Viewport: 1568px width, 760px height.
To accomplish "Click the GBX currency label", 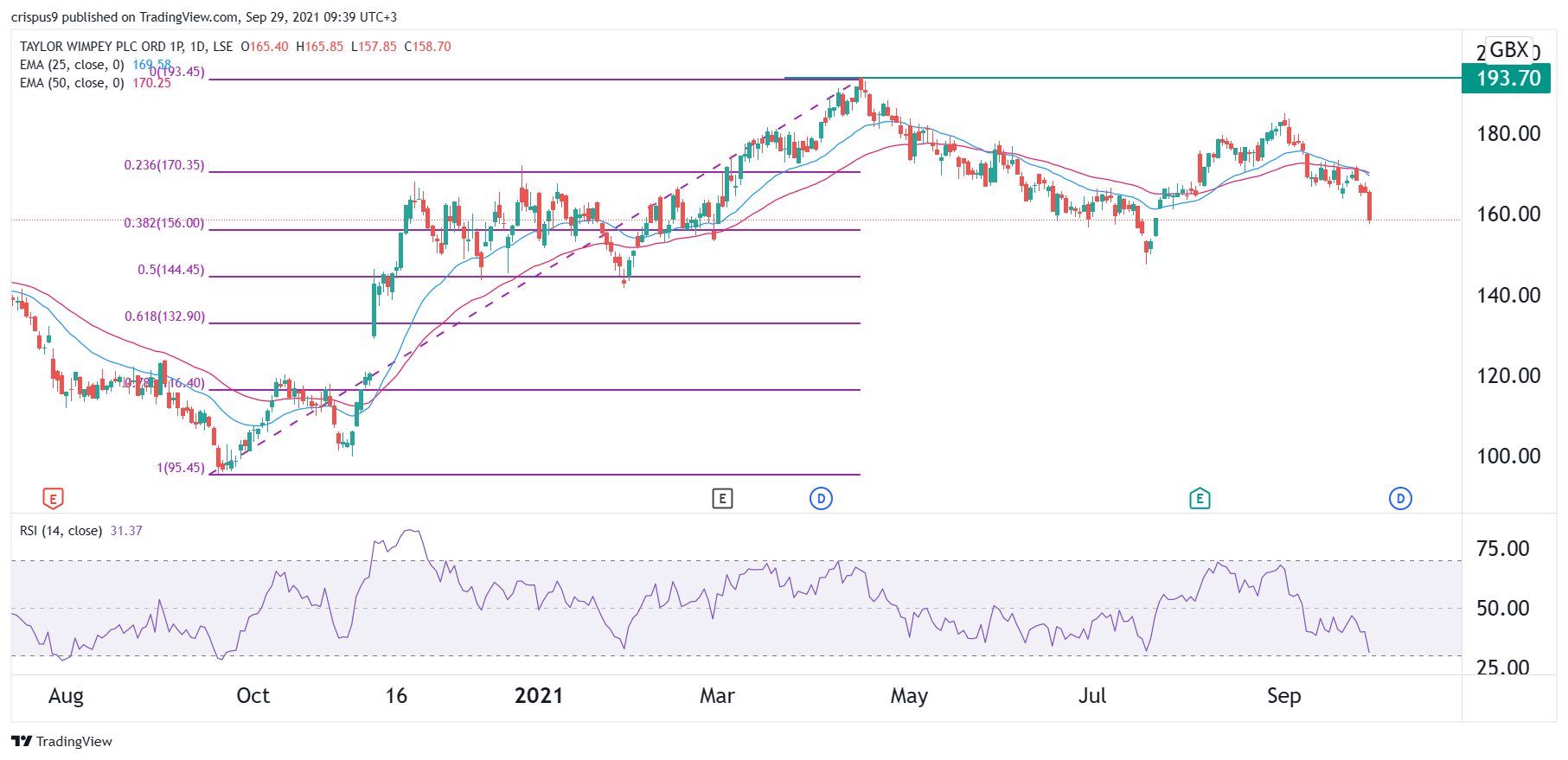I will pos(1509,49).
